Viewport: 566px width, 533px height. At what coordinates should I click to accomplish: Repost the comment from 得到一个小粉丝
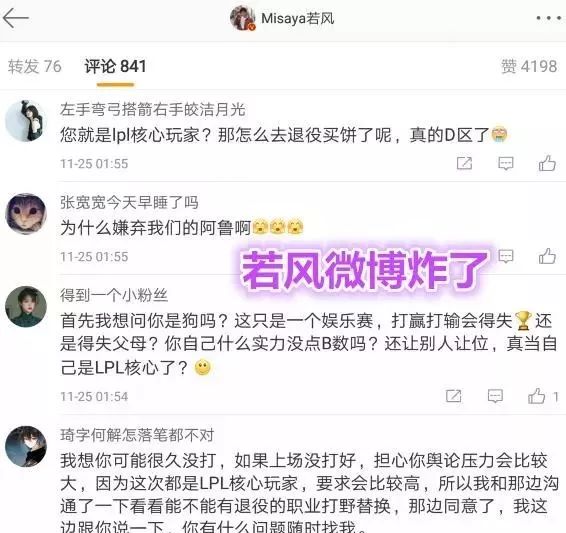pos(454,396)
